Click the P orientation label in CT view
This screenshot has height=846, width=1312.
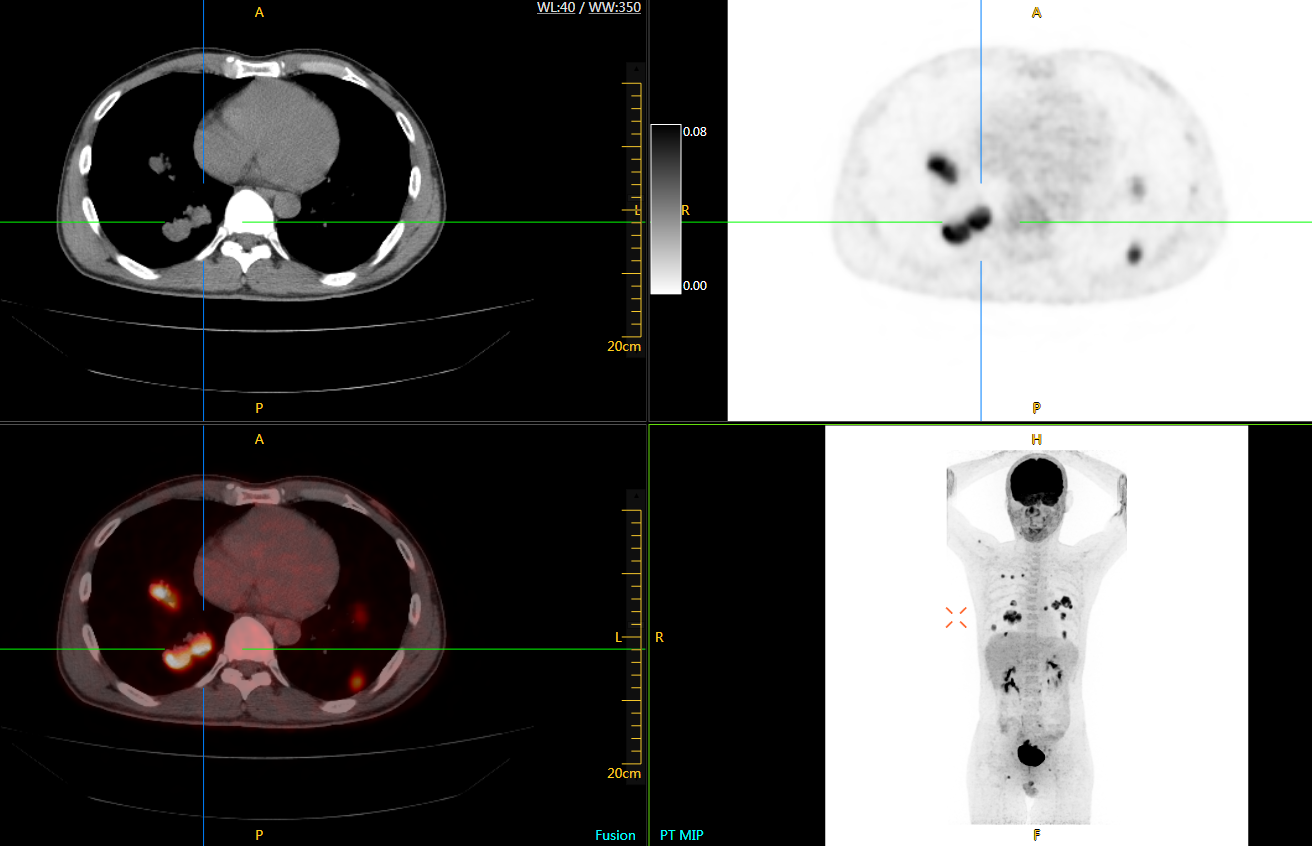point(259,408)
